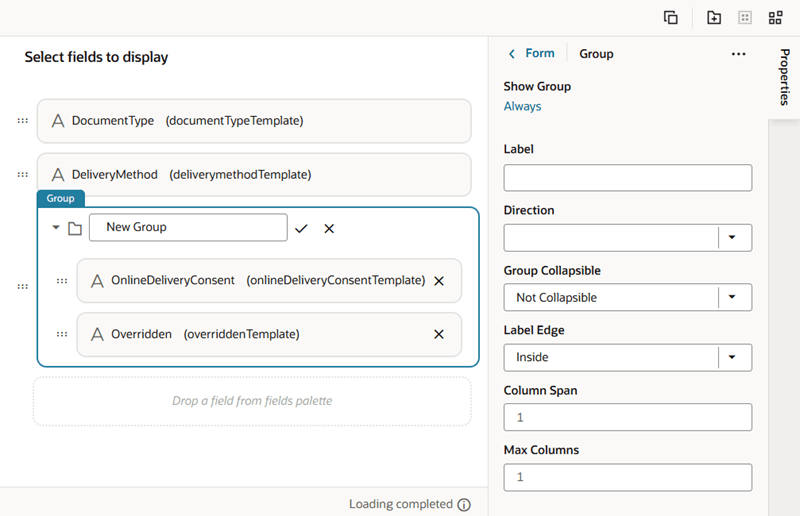Click the add group folder icon

[714, 18]
